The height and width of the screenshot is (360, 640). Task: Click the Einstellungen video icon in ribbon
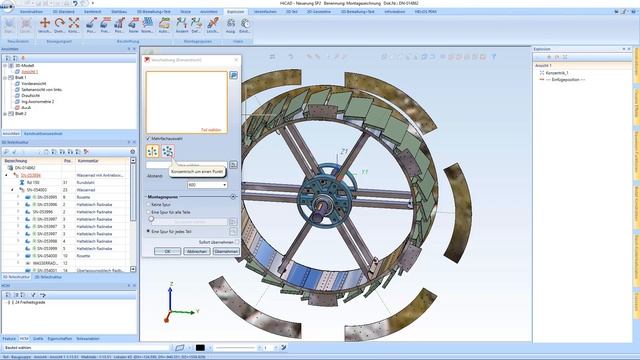pyautogui.click(x=245, y=25)
